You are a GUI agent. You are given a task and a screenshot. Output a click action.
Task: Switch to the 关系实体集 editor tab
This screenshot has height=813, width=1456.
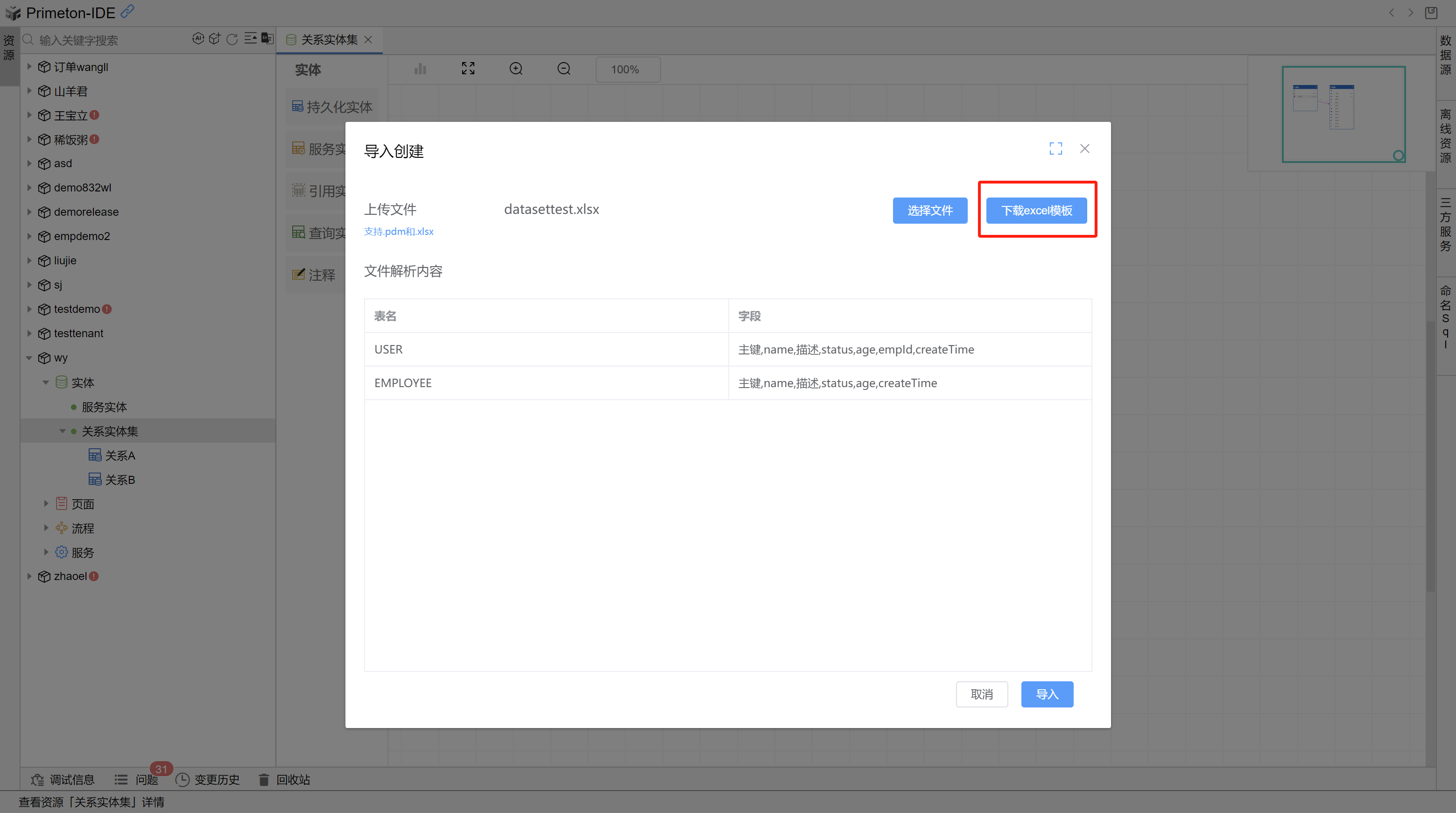(329, 40)
